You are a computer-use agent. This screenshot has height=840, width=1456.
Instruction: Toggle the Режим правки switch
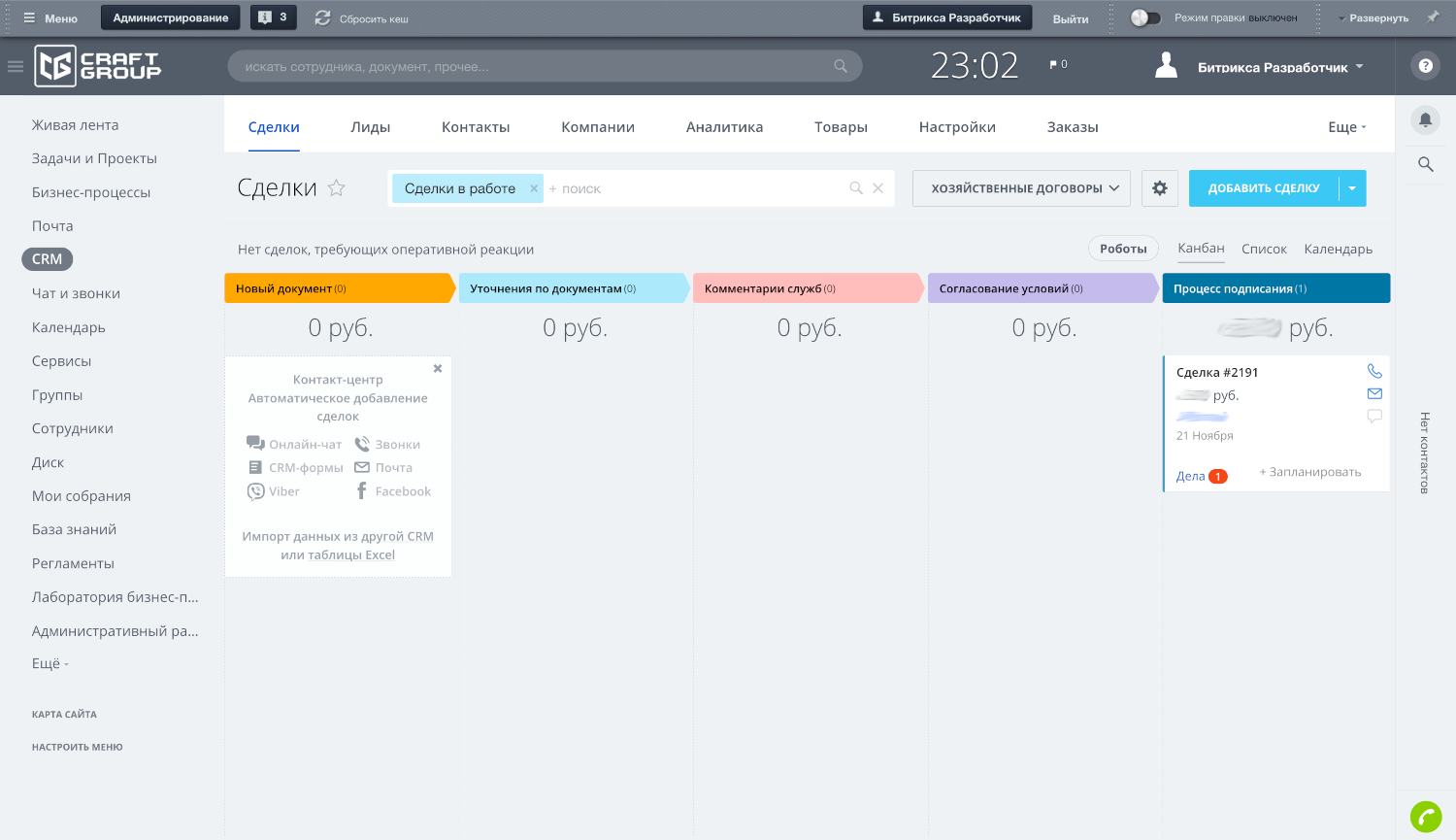click(1144, 17)
